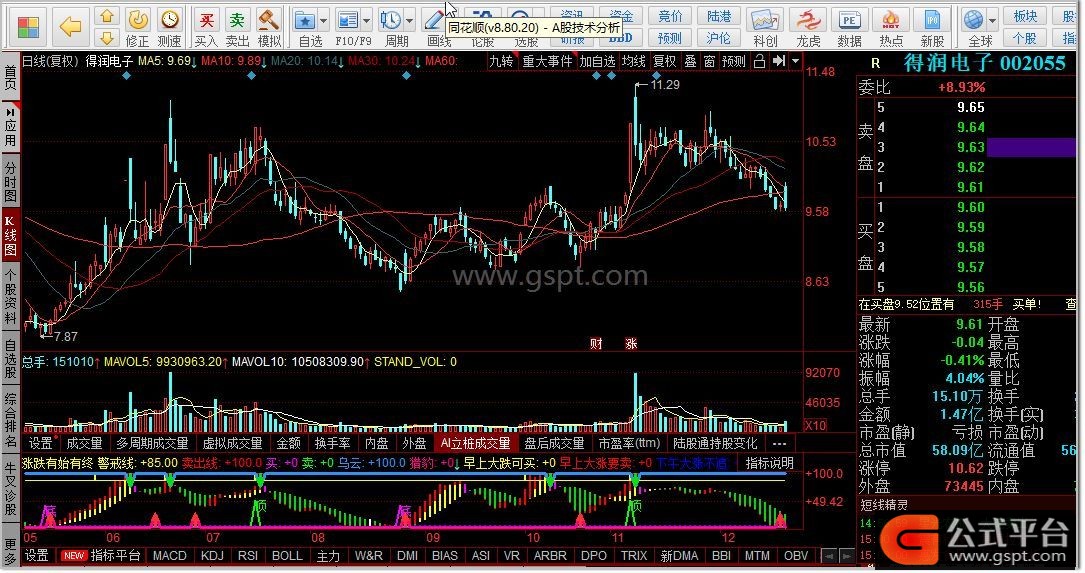Open volume panel 设置 settings

(40, 444)
